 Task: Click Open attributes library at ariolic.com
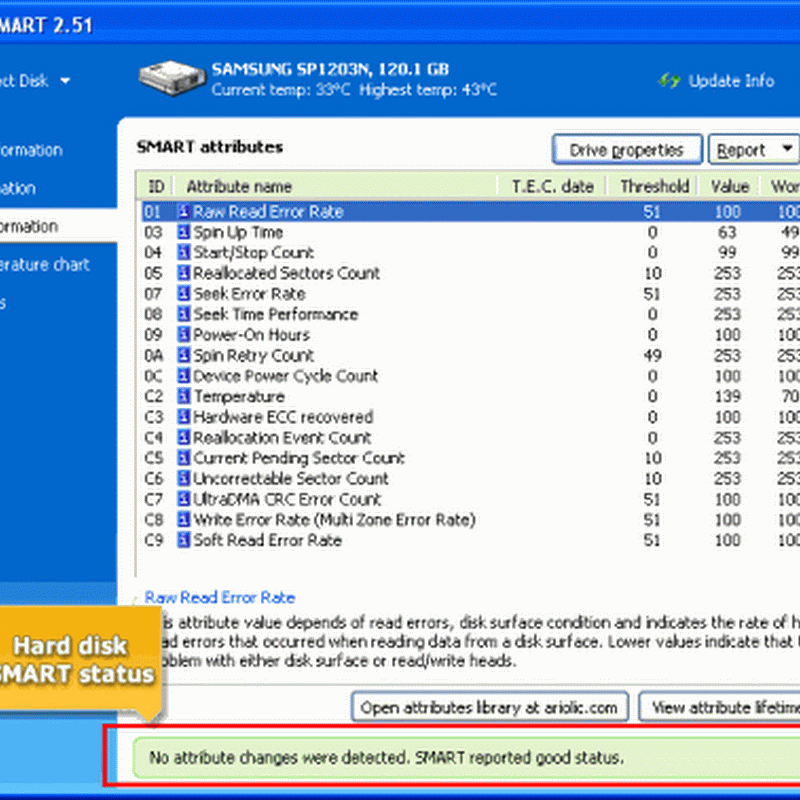coord(490,707)
